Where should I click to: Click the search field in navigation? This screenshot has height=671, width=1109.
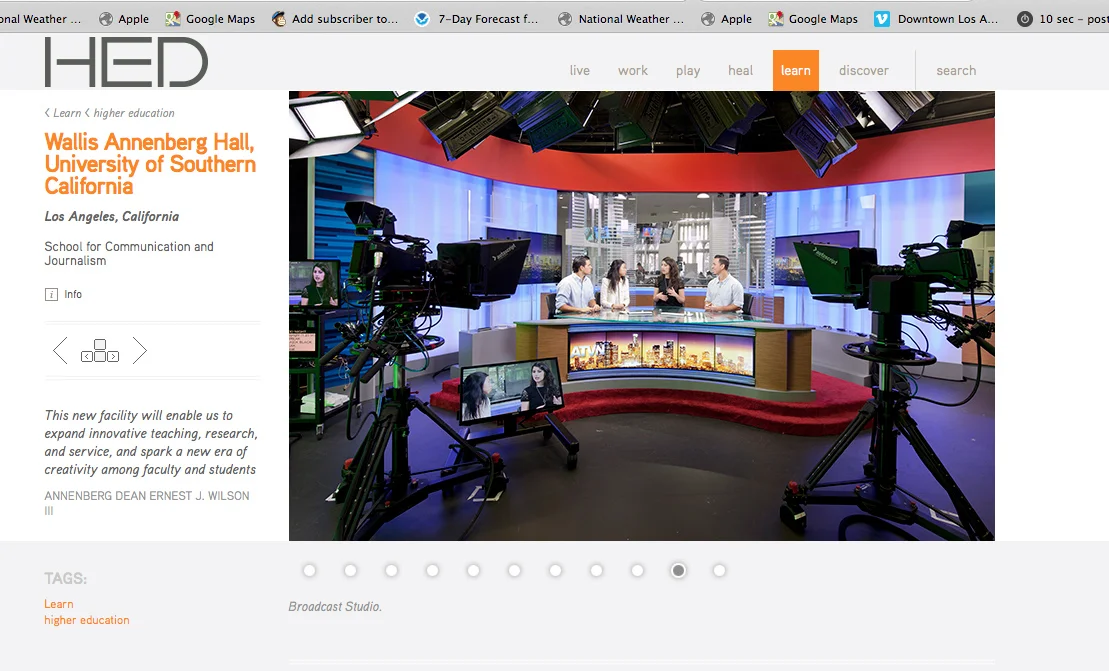click(956, 71)
